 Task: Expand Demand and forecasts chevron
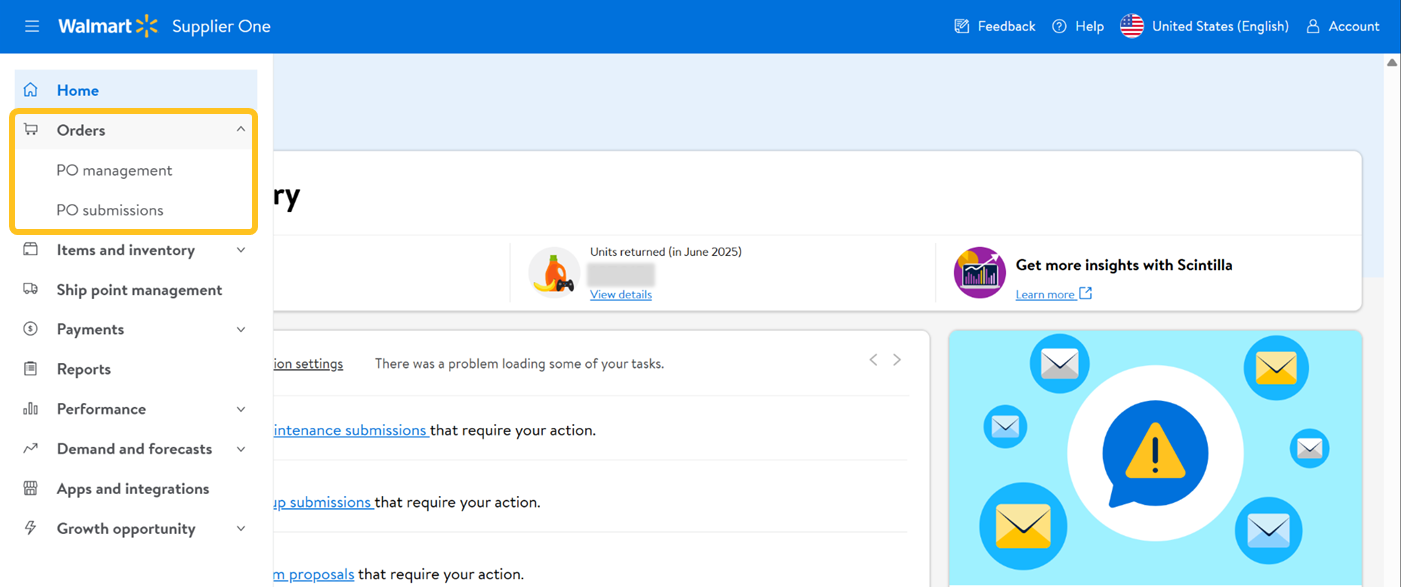click(241, 449)
